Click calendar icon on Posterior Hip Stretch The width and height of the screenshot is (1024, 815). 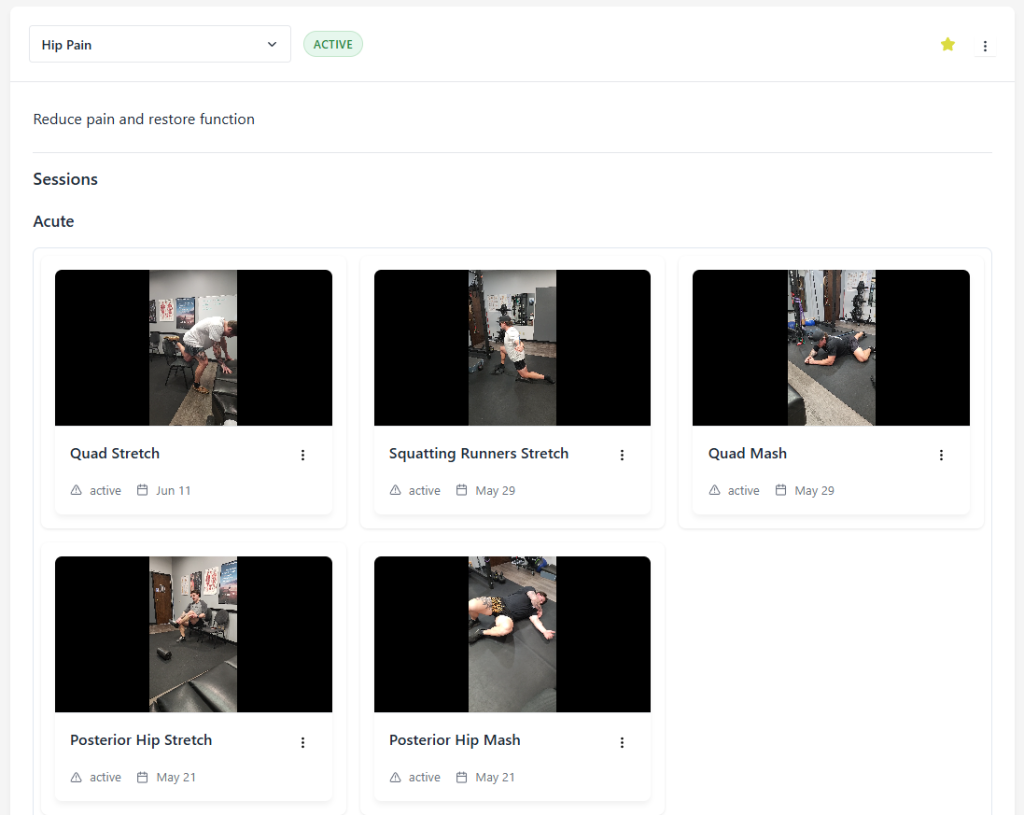tap(142, 777)
